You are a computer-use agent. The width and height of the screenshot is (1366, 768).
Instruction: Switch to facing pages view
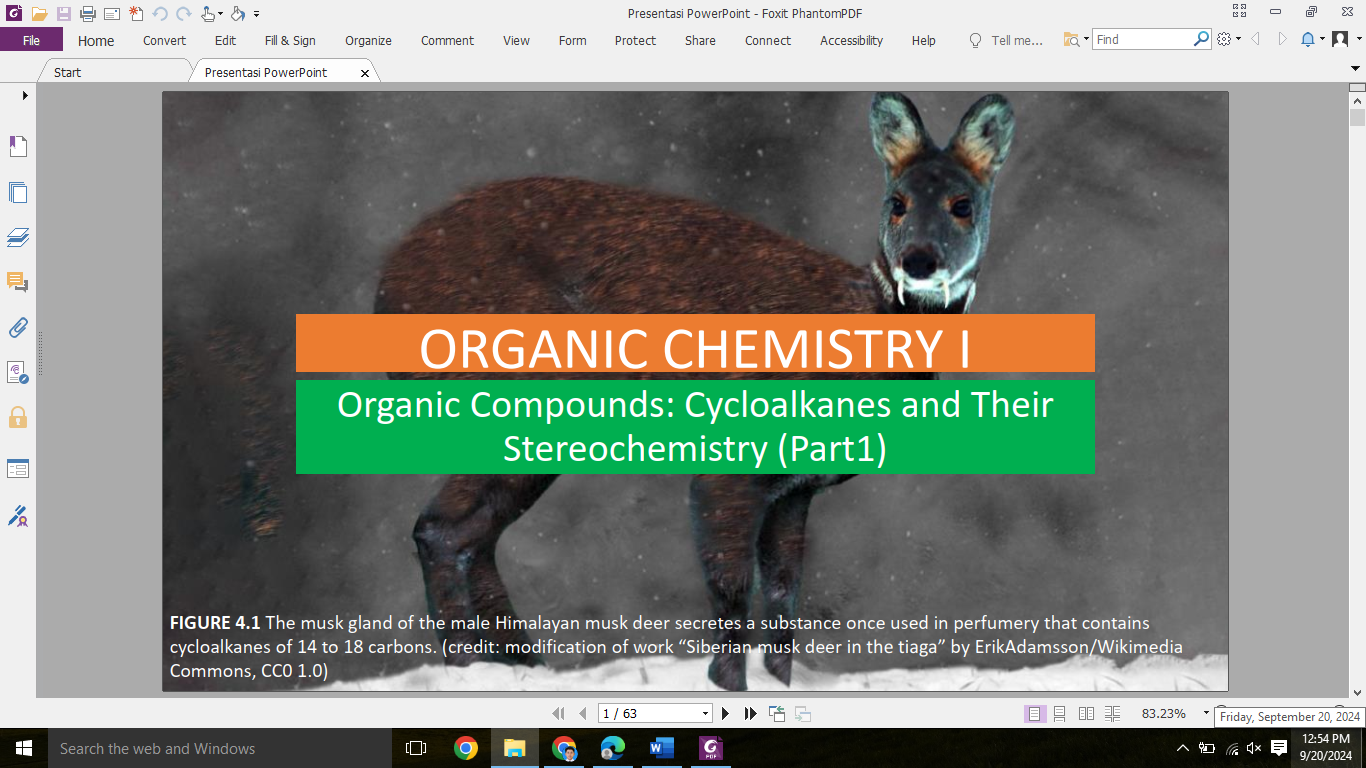pos(1087,714)
